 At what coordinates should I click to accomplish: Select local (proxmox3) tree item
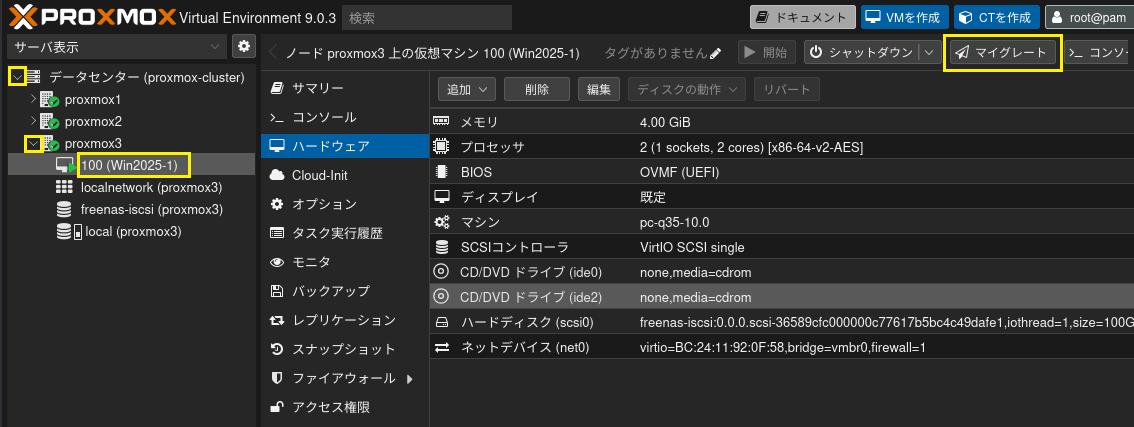(133, 232)
